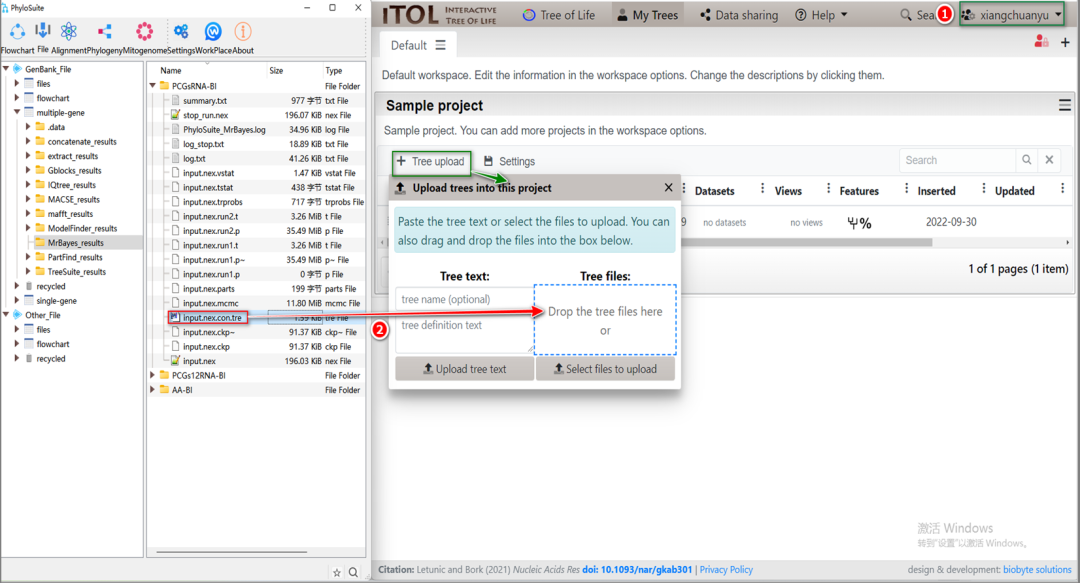Close the Upload trees dialog
This screenshot has width=1080, height=583.
point(668,187)
